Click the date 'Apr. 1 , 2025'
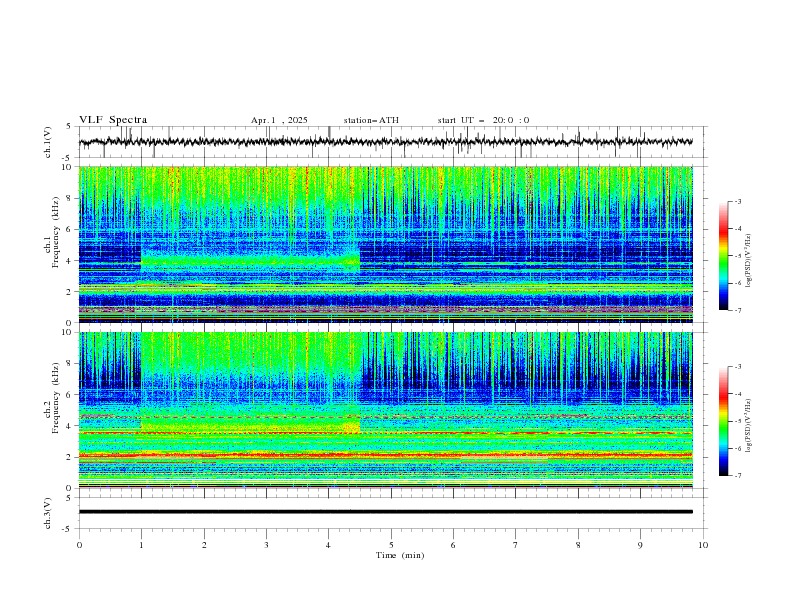Viewport: 792px width, 612px height. (279, 120)
